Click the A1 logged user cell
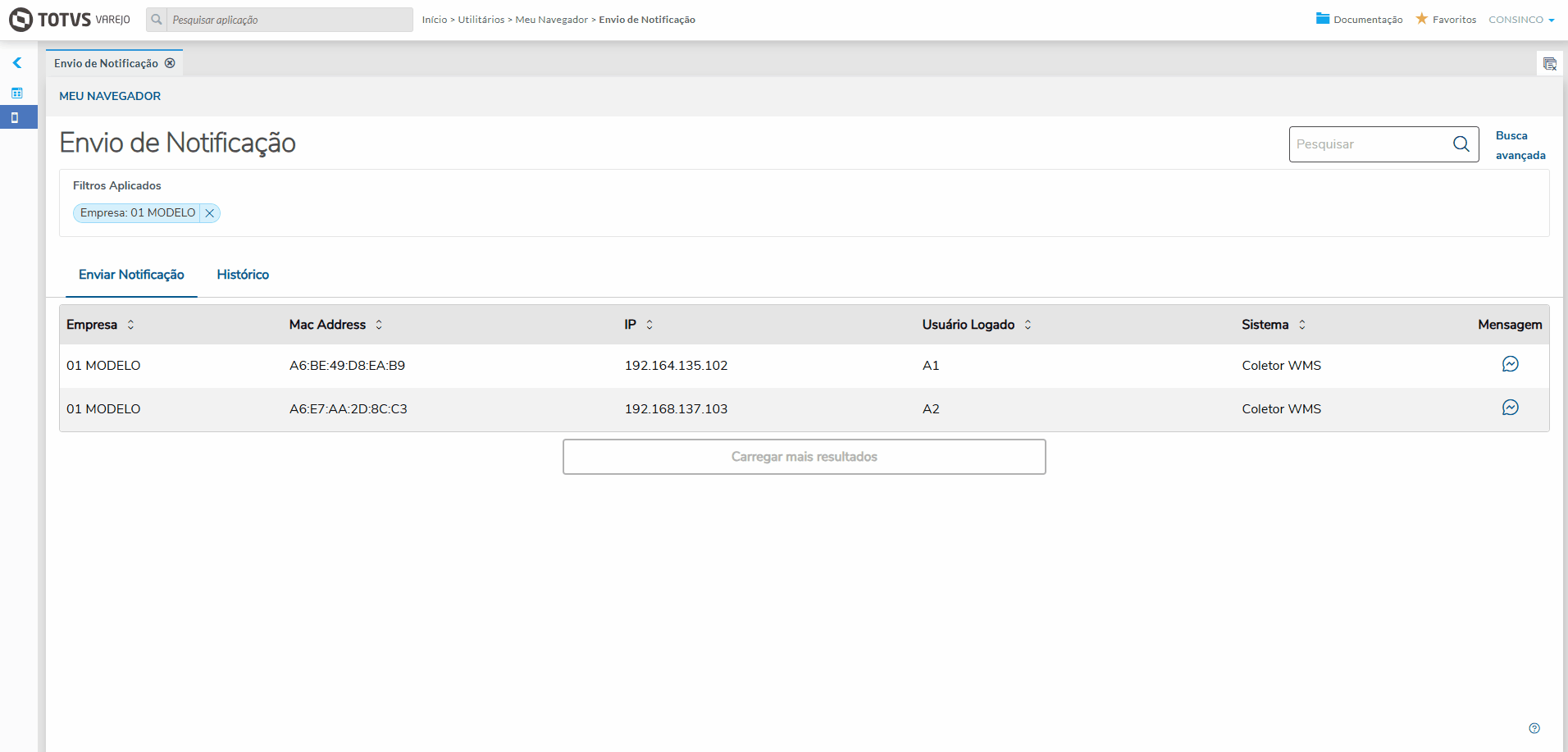Screen dimensions: 1568x752 (x=931, y=366)
